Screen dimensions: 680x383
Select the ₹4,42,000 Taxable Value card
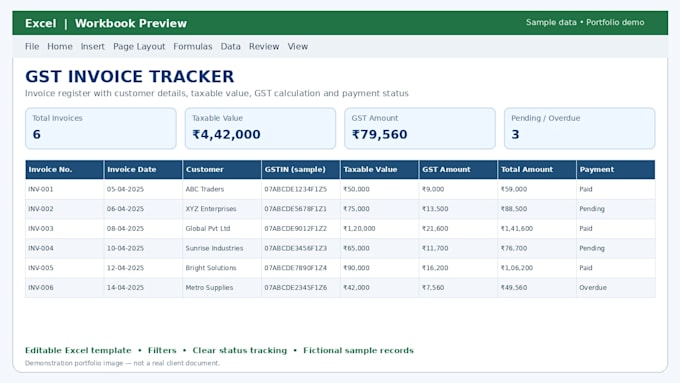point(260,128)
